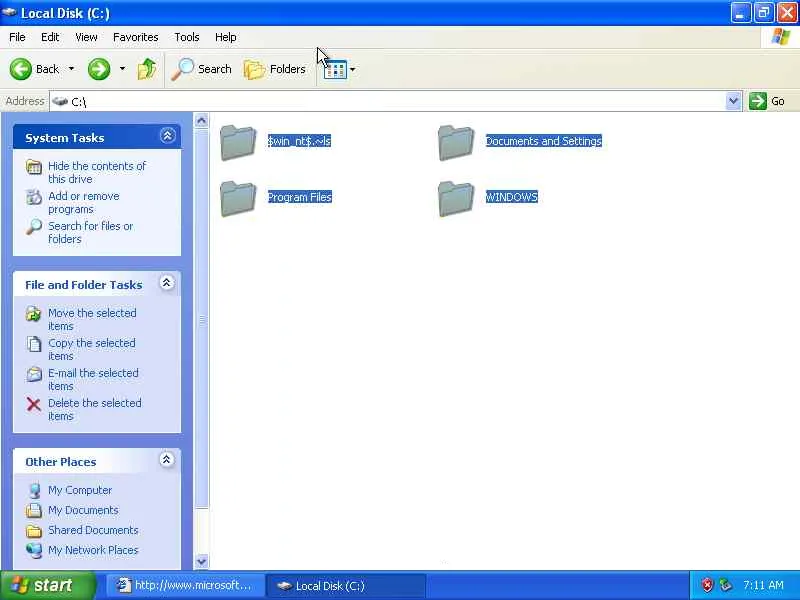Open the Tools menu
The height and width of the screenshot is (600, 800).
click(x=187, y=37)
